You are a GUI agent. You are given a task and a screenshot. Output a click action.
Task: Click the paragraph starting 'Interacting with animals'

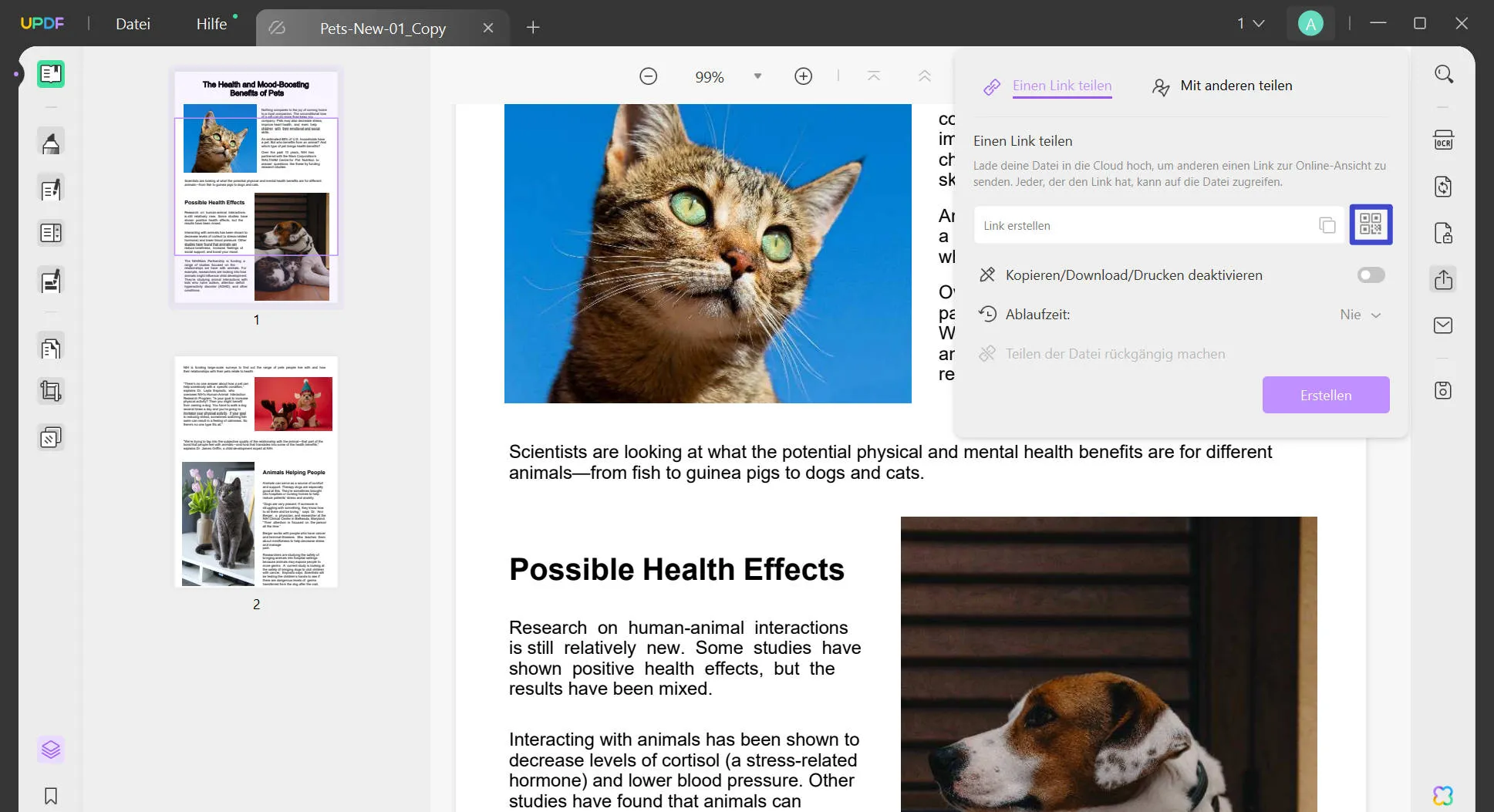tap(684, 770)
